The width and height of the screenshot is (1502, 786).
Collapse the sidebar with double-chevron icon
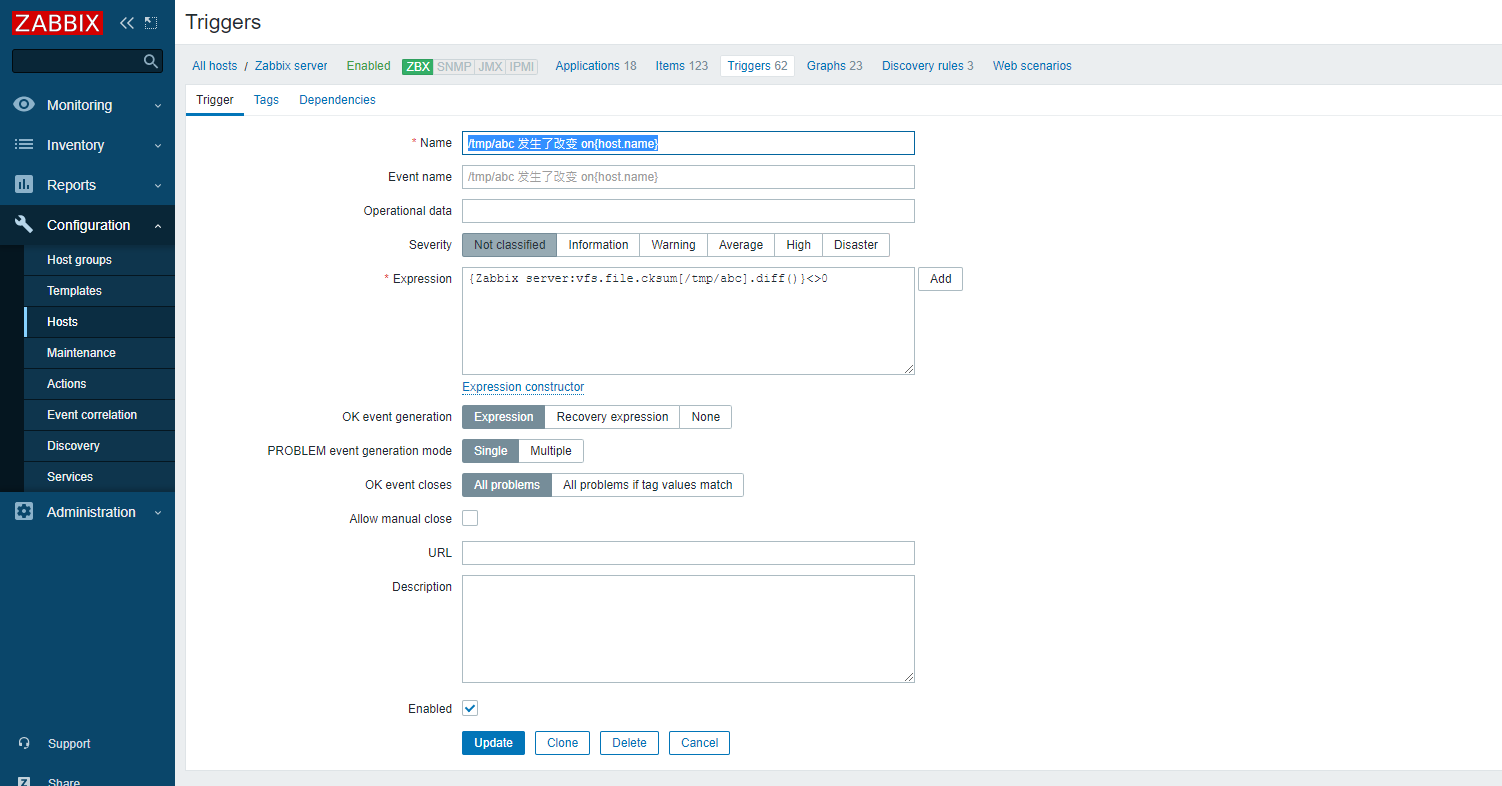[x=126, y=23]
